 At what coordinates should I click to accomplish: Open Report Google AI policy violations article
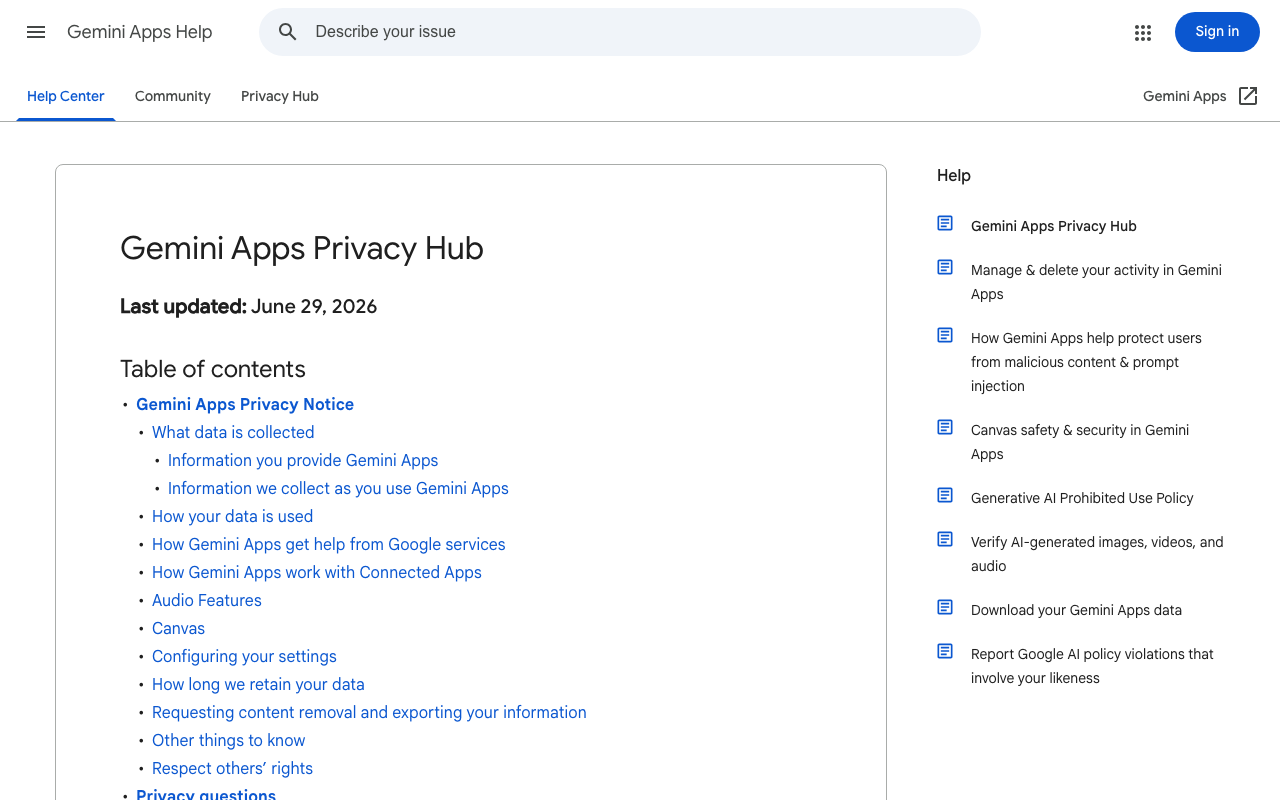click(1092, 666)
